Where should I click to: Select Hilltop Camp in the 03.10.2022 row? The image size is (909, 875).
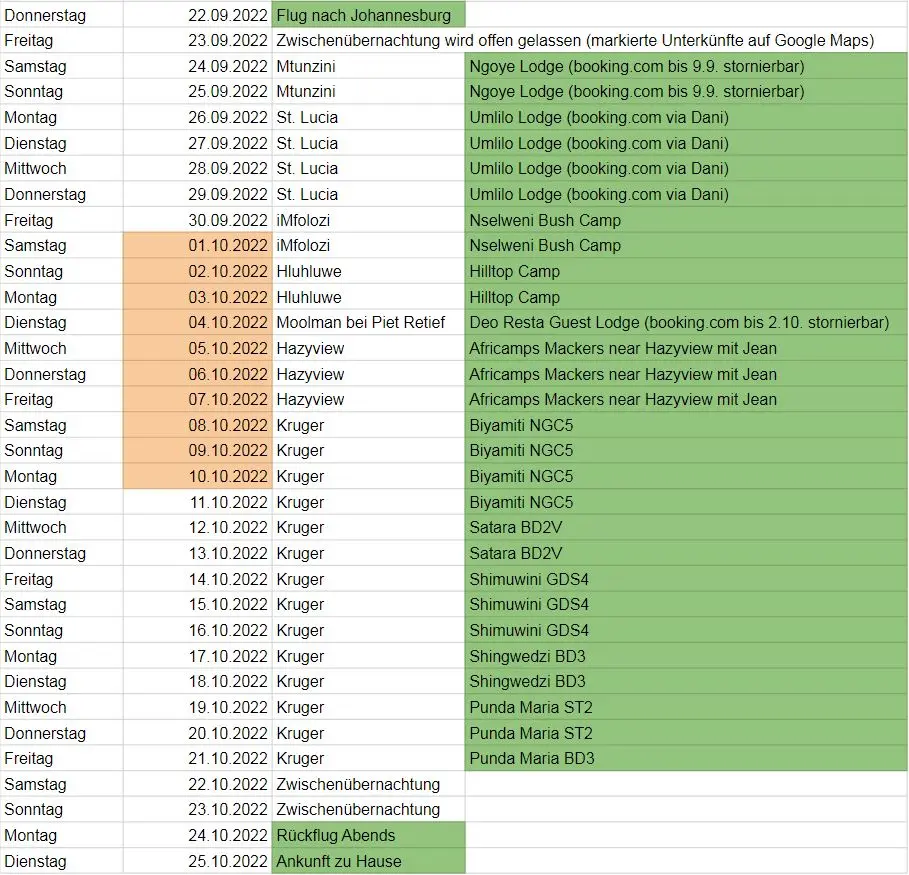click(686, 297)
